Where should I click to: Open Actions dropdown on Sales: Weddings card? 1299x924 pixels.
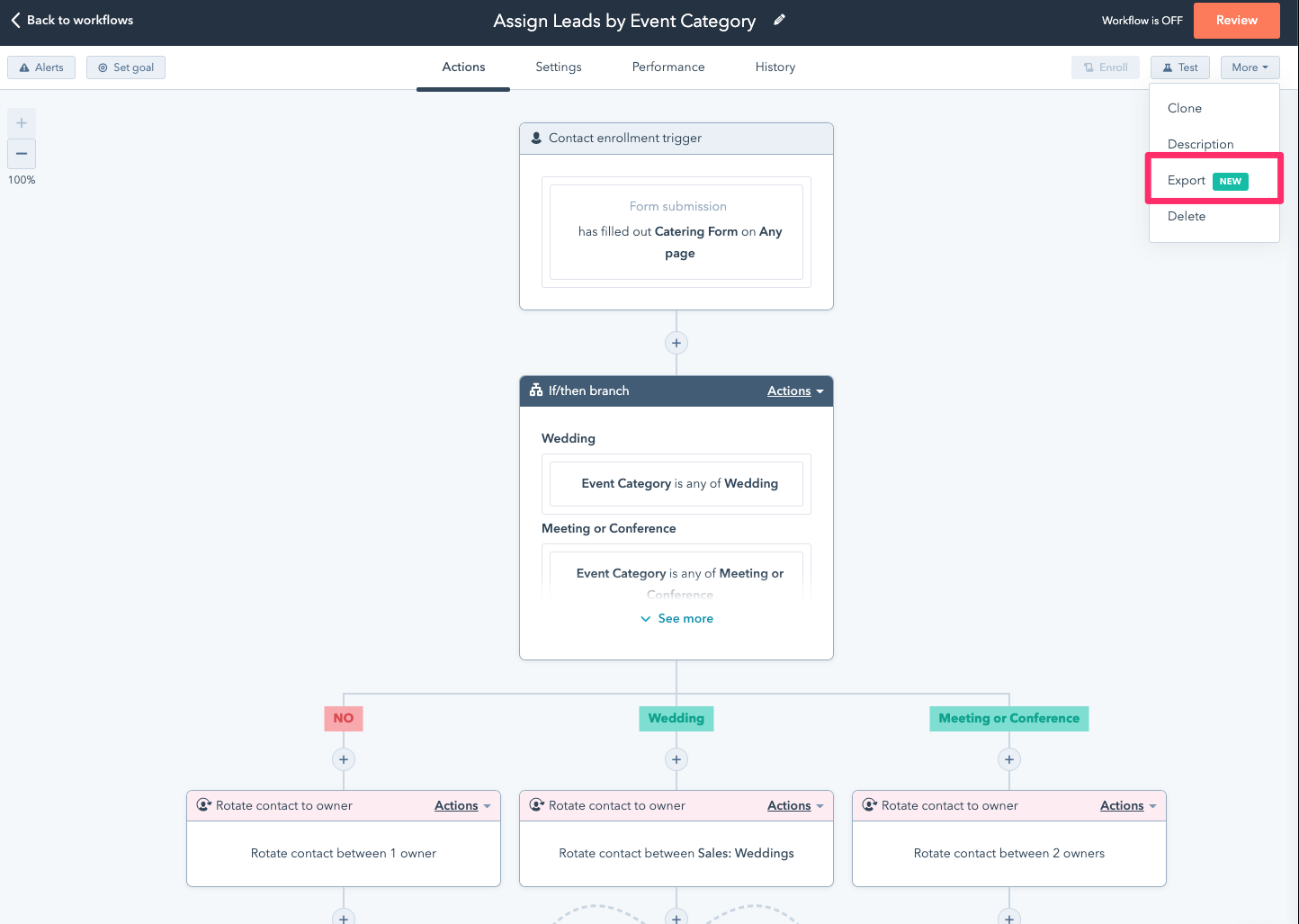coord(794,806)
